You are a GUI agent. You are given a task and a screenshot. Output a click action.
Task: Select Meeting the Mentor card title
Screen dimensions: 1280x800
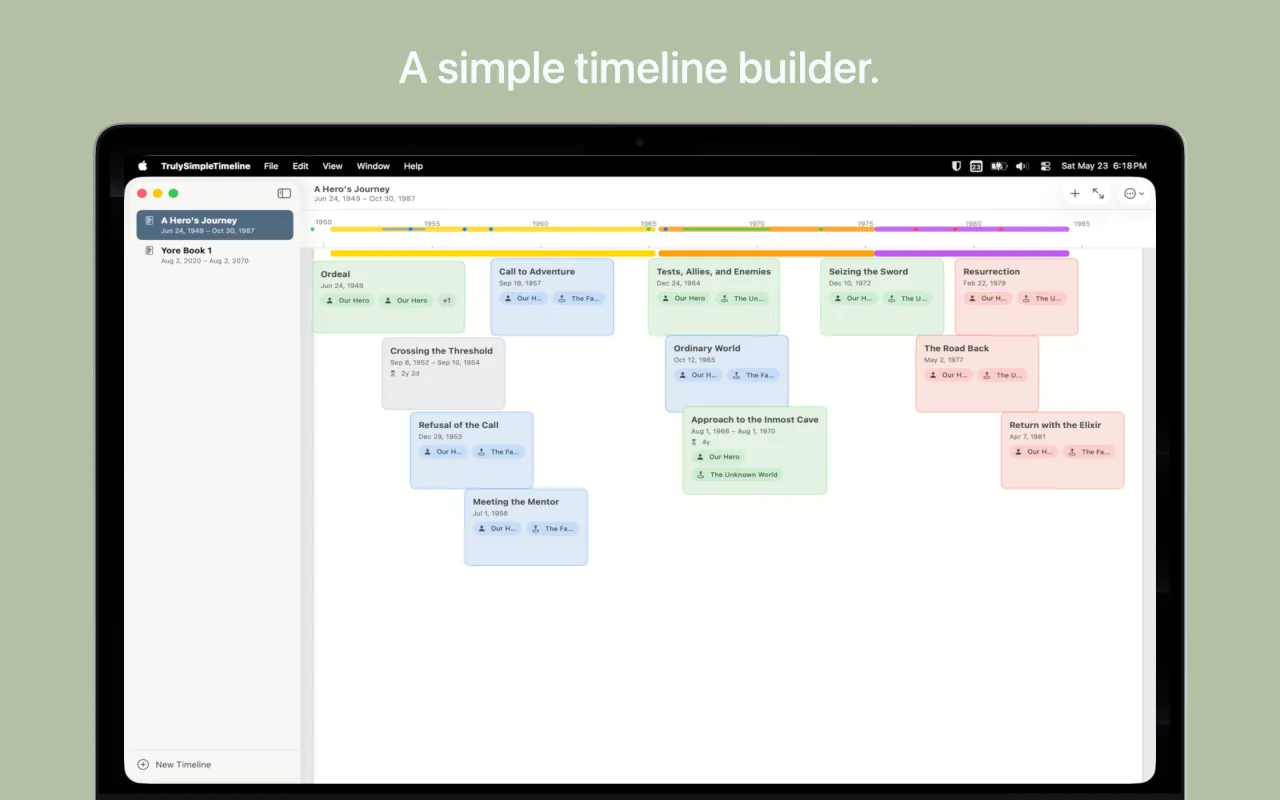click(x=516, y=502)
